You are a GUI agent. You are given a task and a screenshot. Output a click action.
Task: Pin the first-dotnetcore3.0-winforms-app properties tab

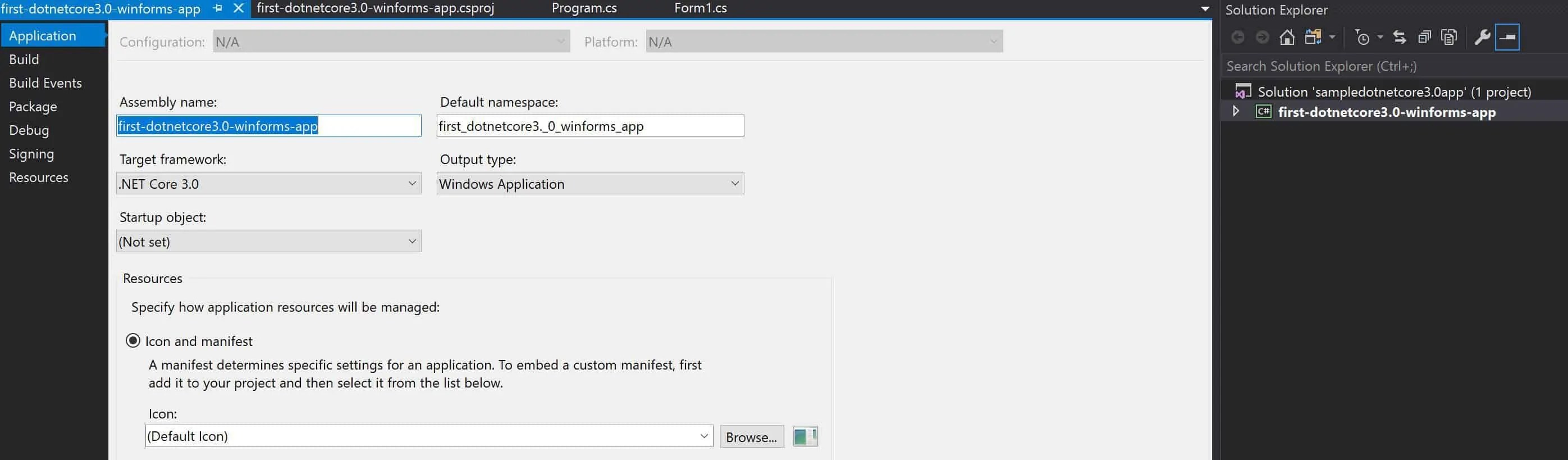point(217,8)
